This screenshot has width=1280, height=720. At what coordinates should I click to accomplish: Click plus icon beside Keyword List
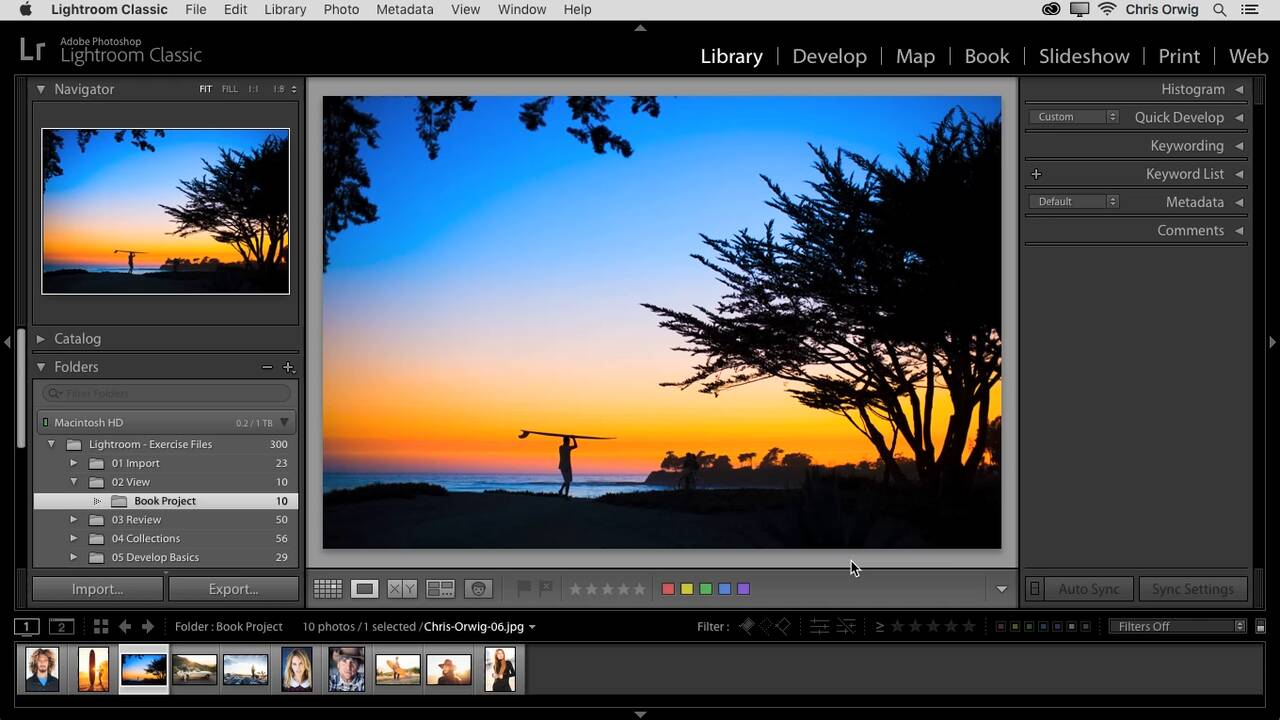point(1036,174)
